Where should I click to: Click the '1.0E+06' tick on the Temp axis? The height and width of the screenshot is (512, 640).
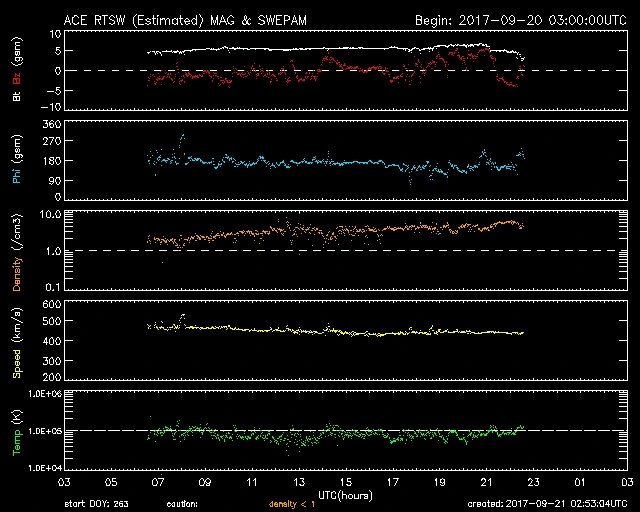tap(45, 394)
